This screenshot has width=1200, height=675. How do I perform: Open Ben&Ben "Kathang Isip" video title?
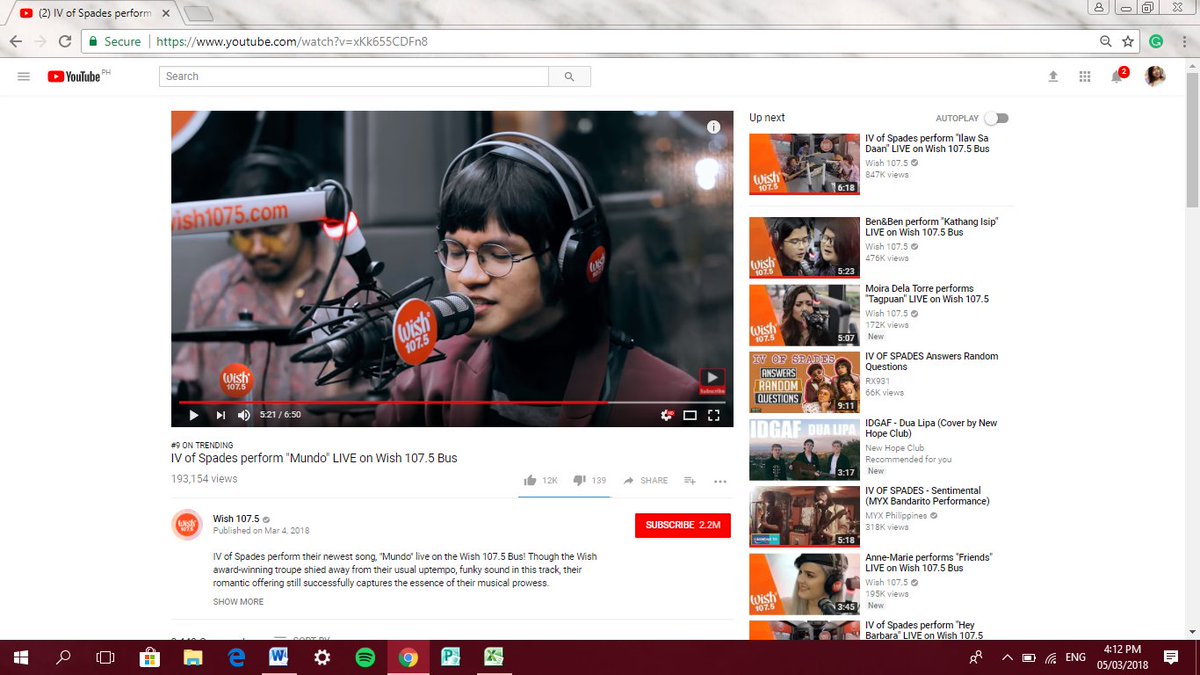click(x=932, y=227)
